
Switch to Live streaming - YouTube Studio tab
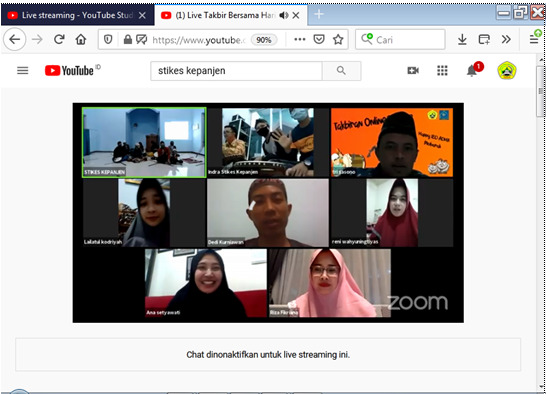tap(77, 15)
